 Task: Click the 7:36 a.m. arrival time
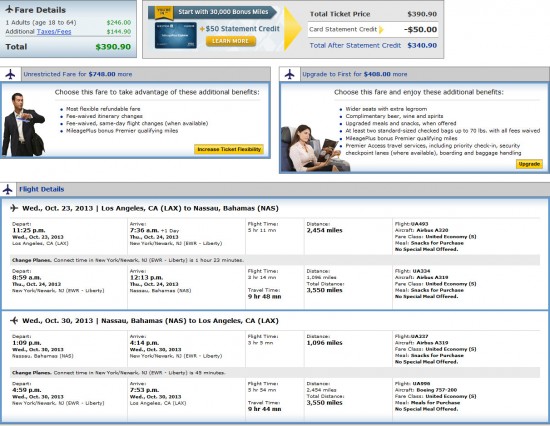(x=144, y=230)
